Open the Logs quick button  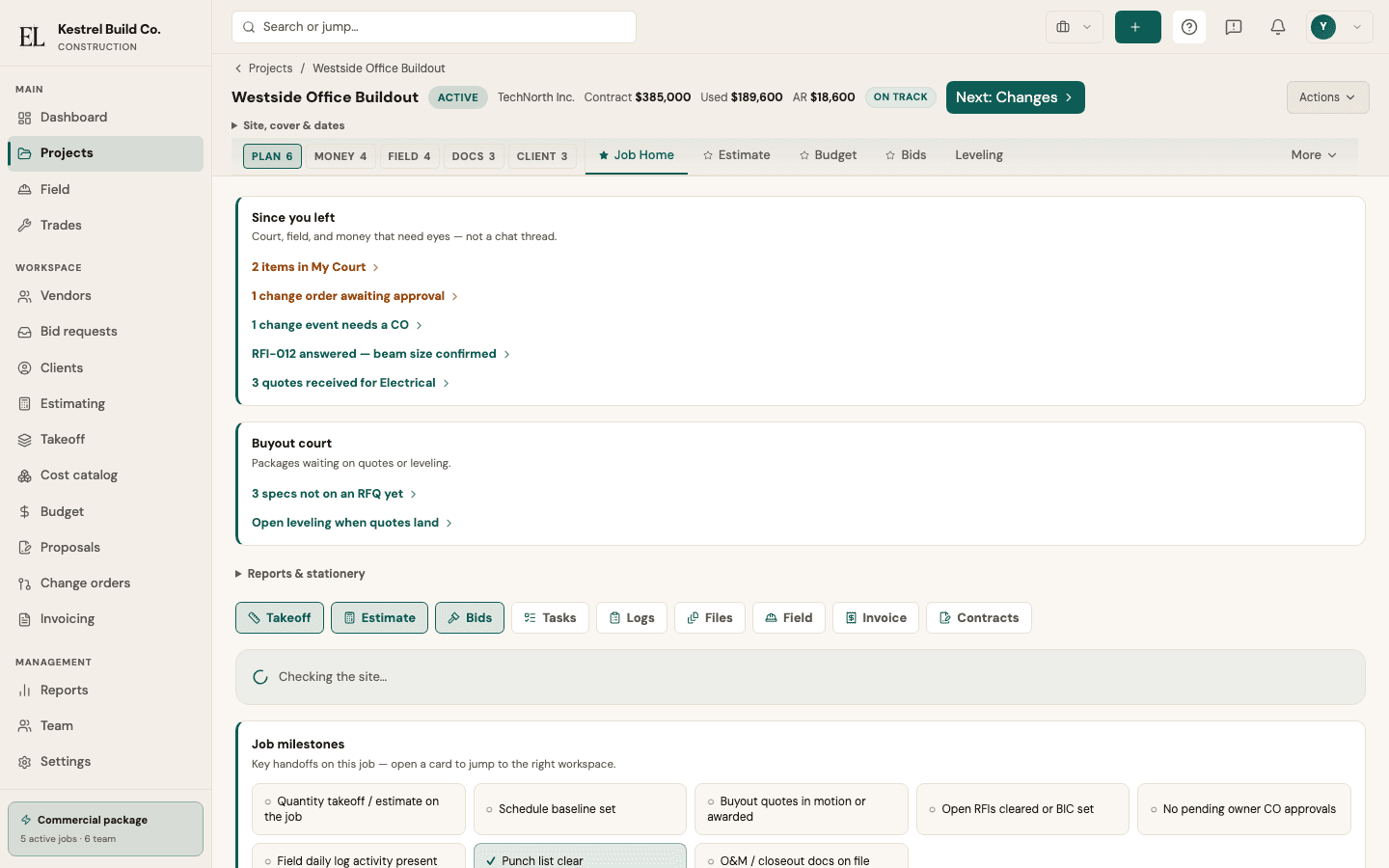[632, 618]
